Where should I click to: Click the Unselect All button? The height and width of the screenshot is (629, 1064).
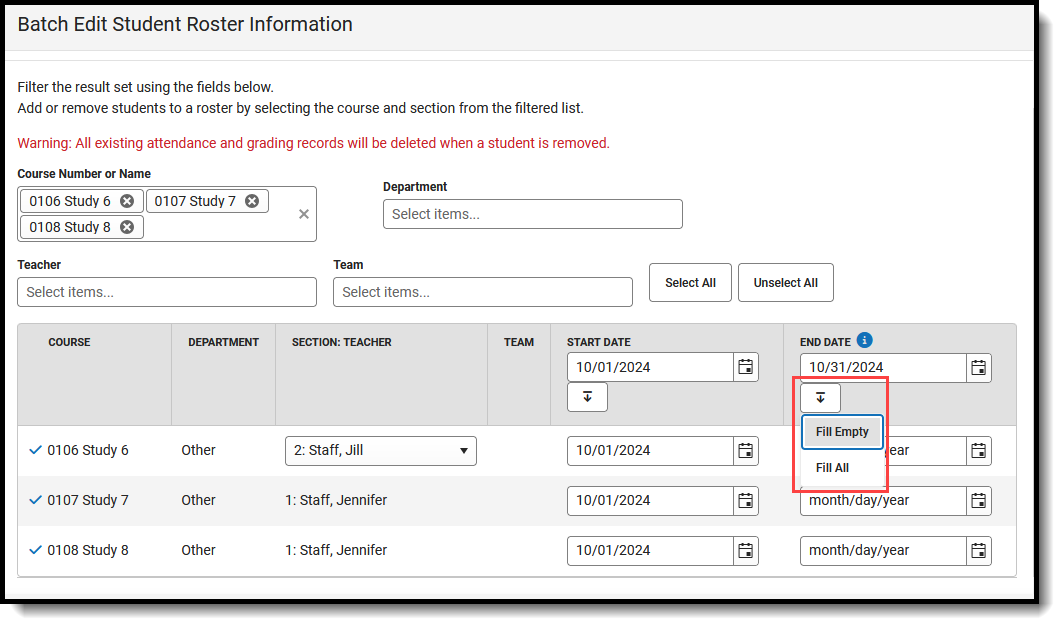(x=786, y=282)
